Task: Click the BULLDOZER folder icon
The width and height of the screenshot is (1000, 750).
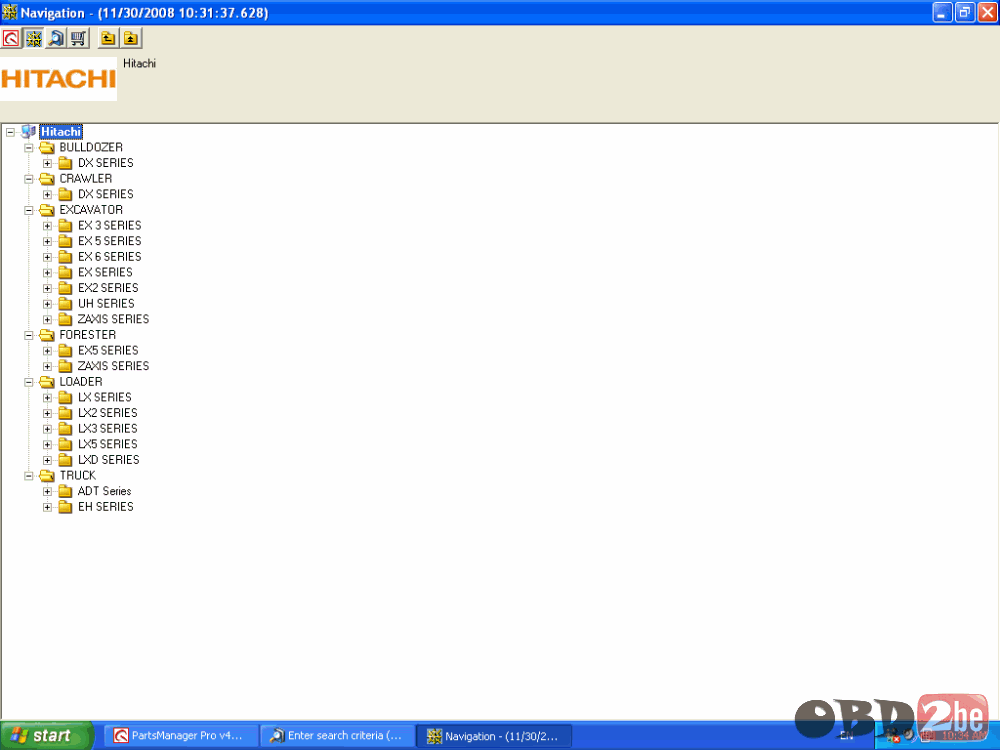Action: click(47, 147)
